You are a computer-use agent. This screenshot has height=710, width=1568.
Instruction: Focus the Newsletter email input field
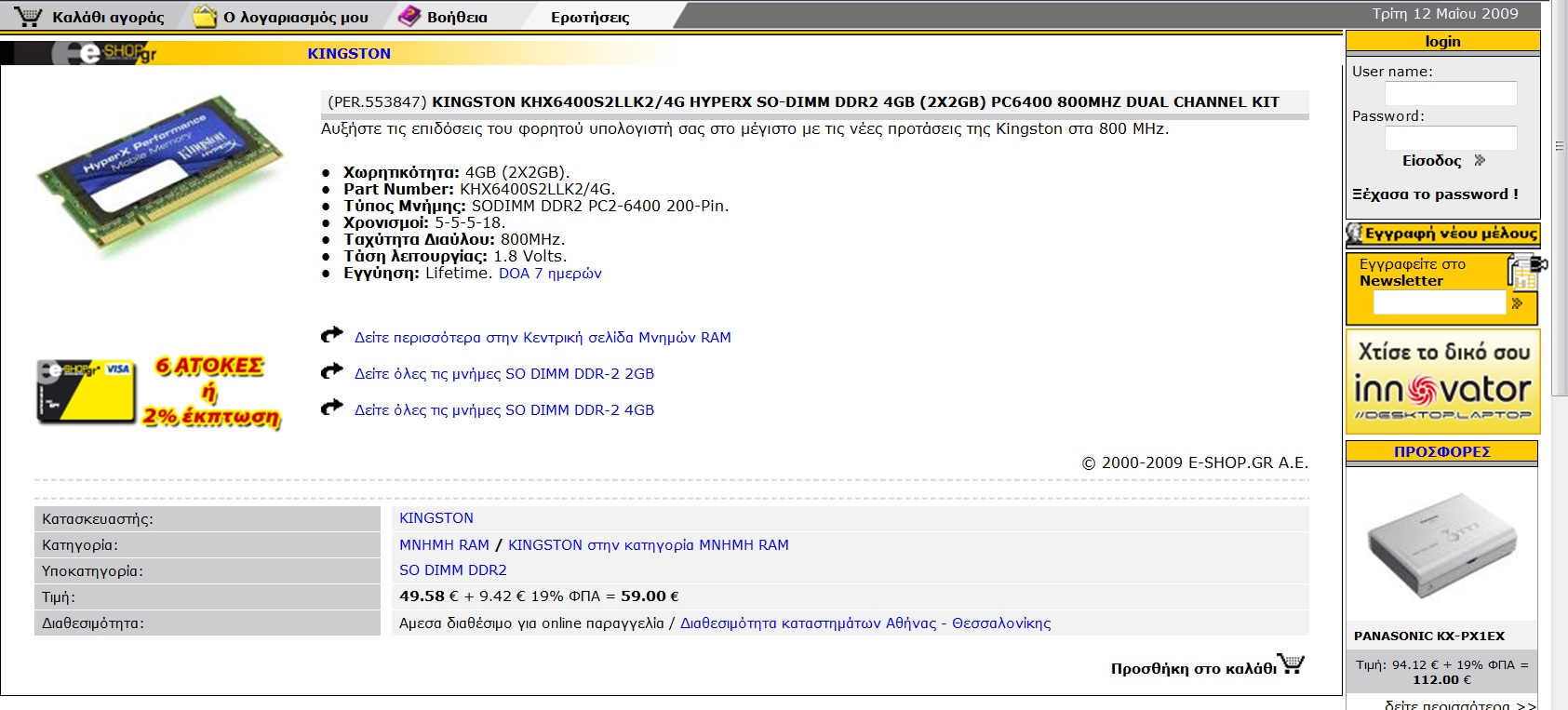[1439, 302]
